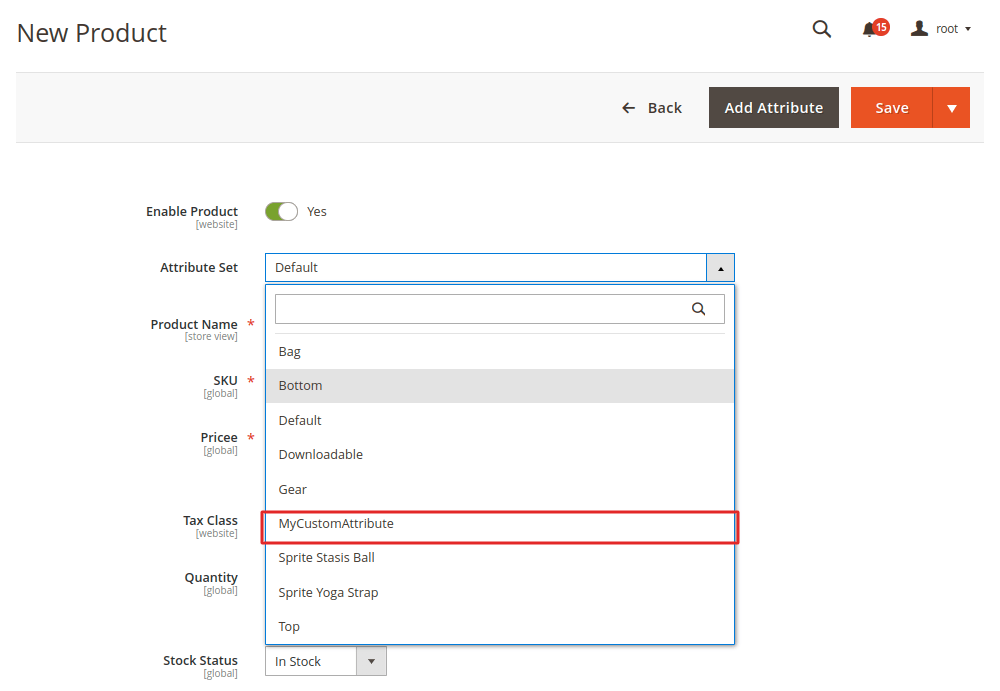Open the Stock Status In Stock dropdown

[326, 661]
